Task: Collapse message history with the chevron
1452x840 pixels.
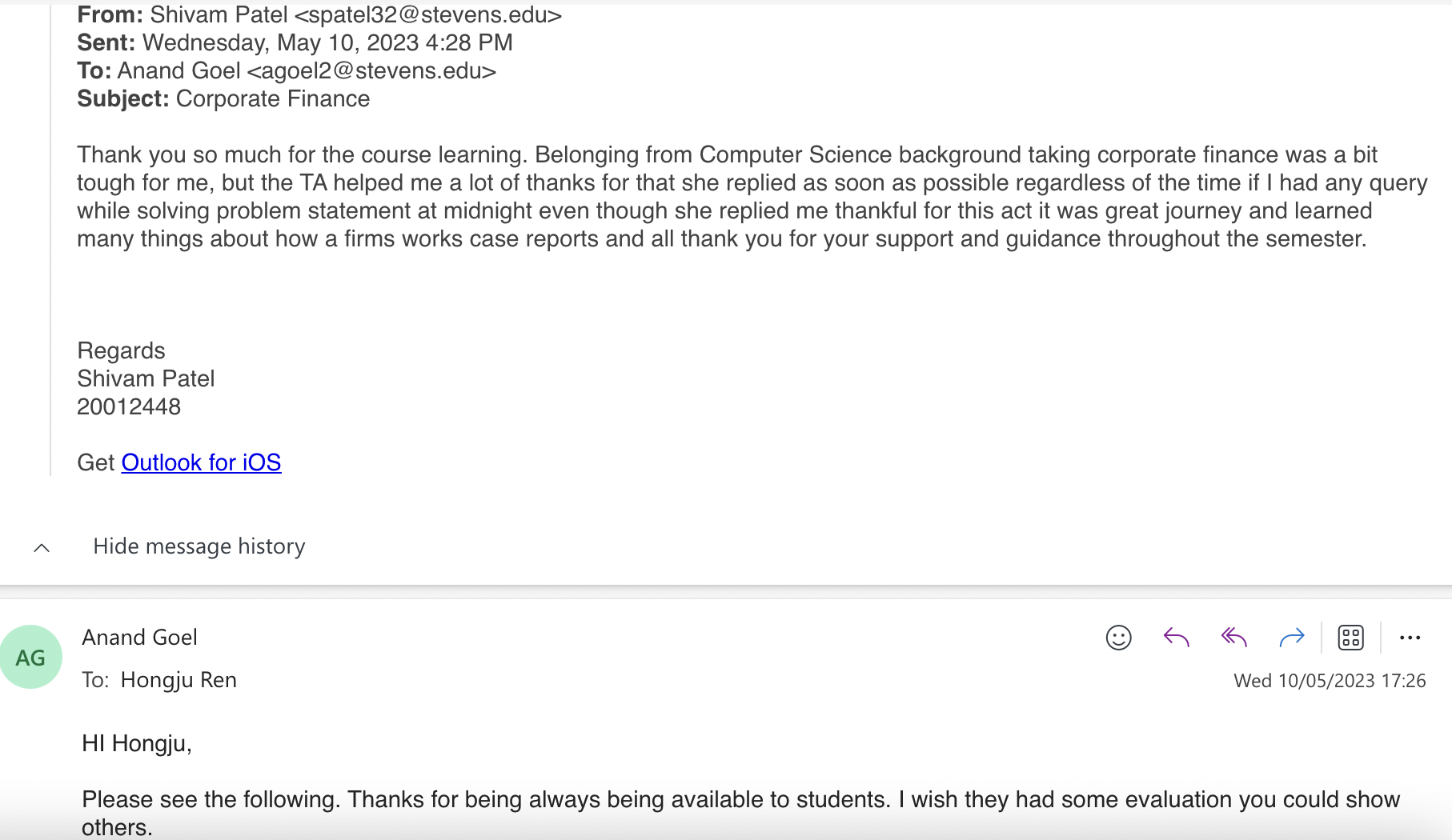Action: [x=42, y=548]
